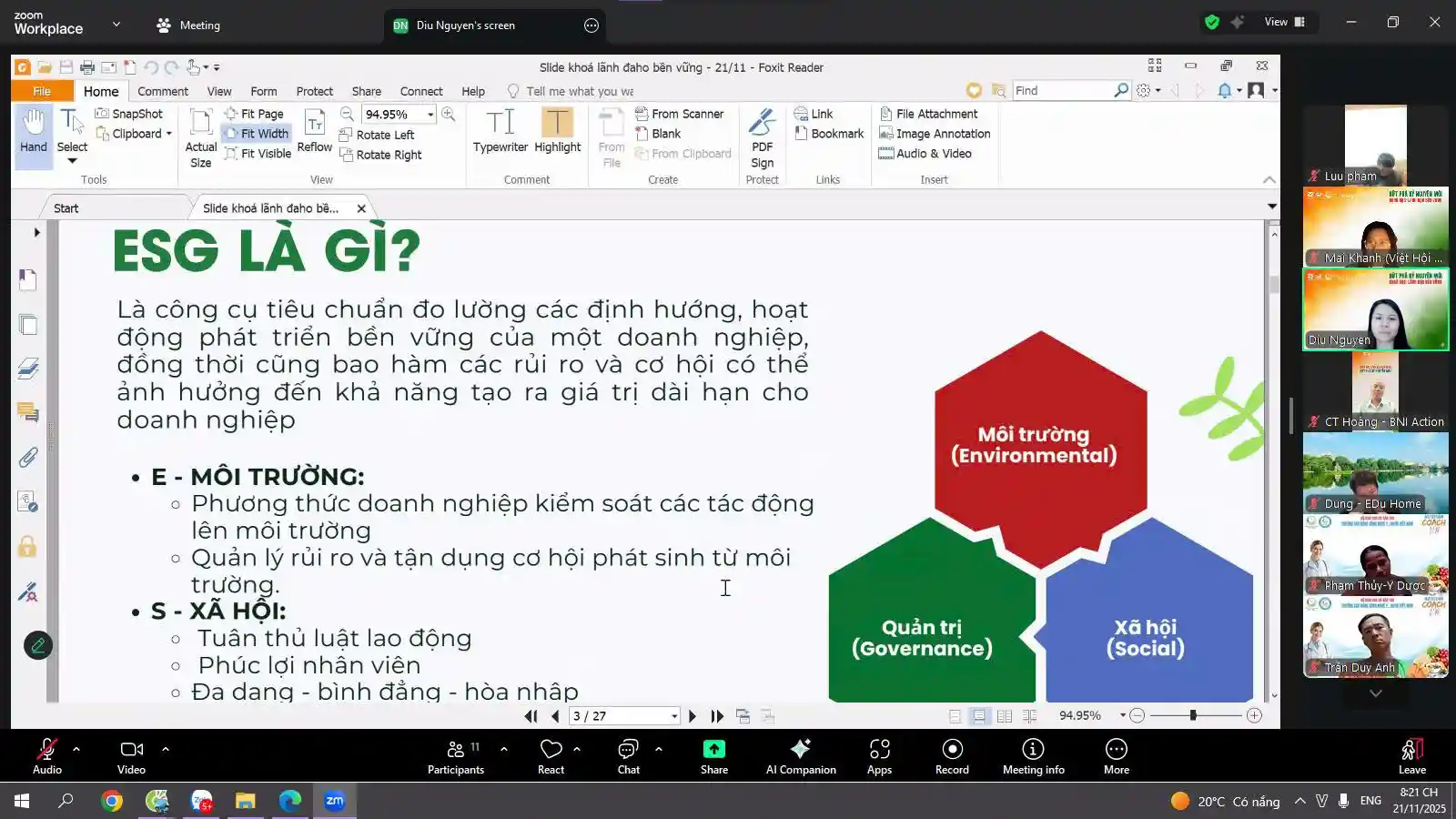Screen dimensions: 1456x819
Task: Open the Protect ribbon tab
Action: (x=314, y=91)
